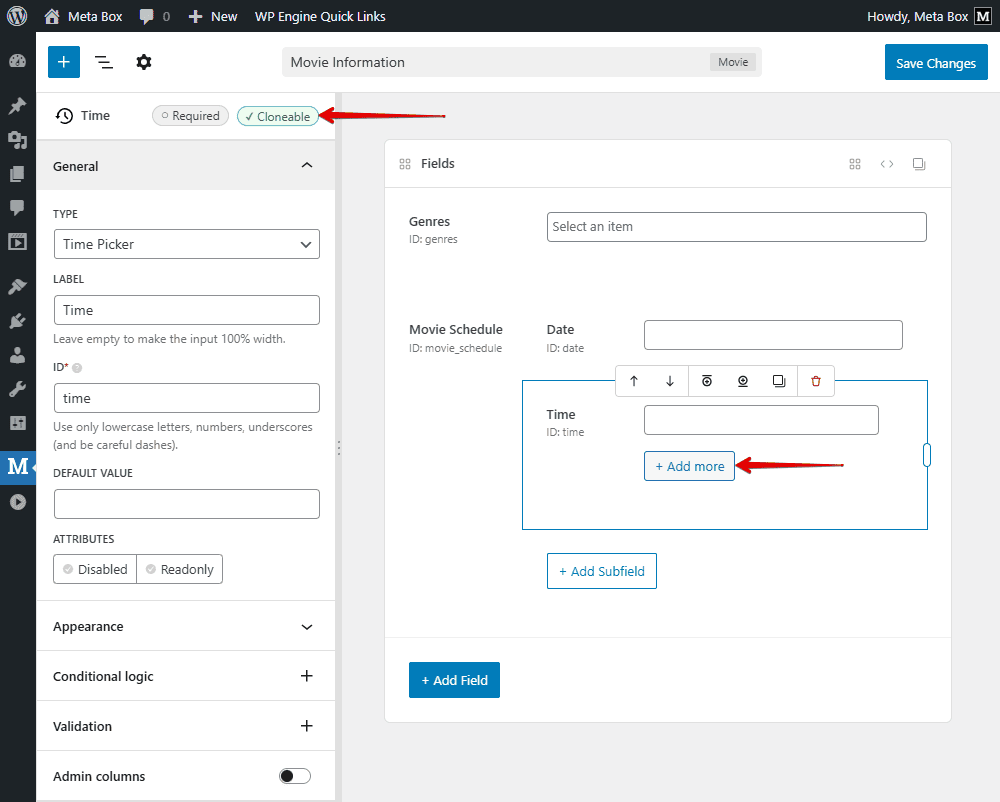Viewport: 1000px width, 802px height.
Task: Open WP Engine Quick Links menu
Action: 320,16
